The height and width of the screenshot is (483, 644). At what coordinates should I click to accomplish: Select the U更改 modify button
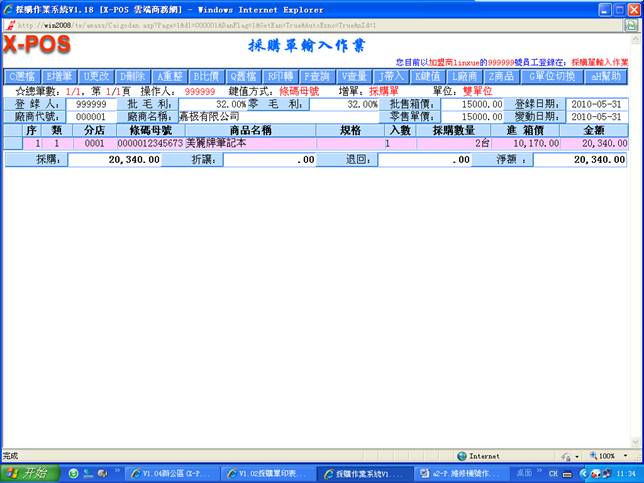(98, 76)
